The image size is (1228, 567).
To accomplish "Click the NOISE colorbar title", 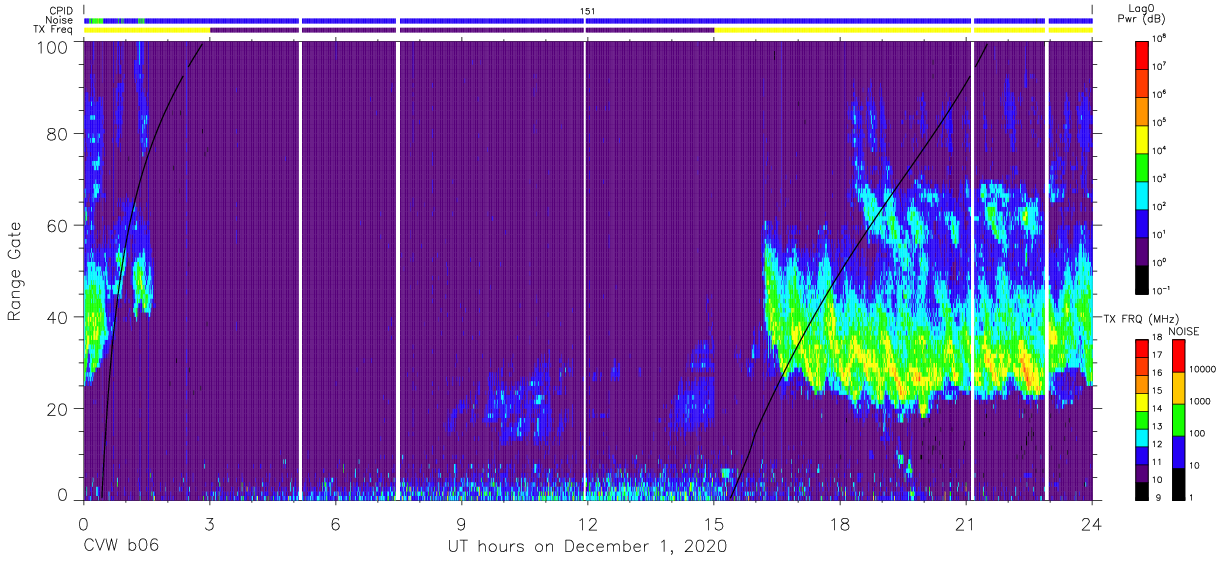I will pyautogui.click(x=1183, y=330).
